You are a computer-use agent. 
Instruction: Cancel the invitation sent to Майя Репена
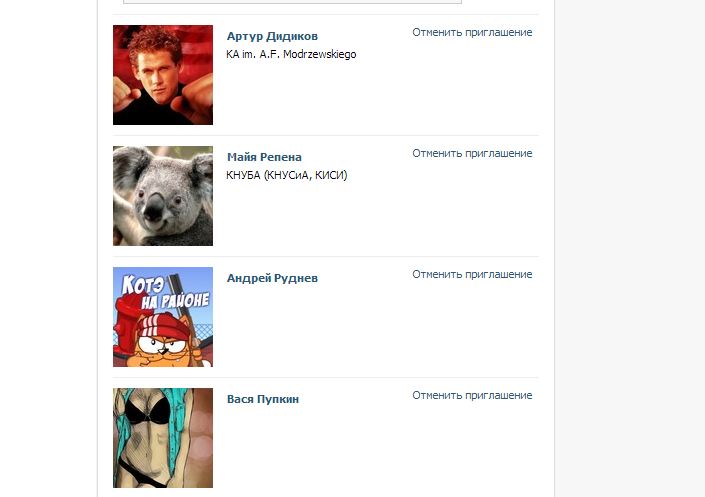pyautogui.click(x=472, y=153)
